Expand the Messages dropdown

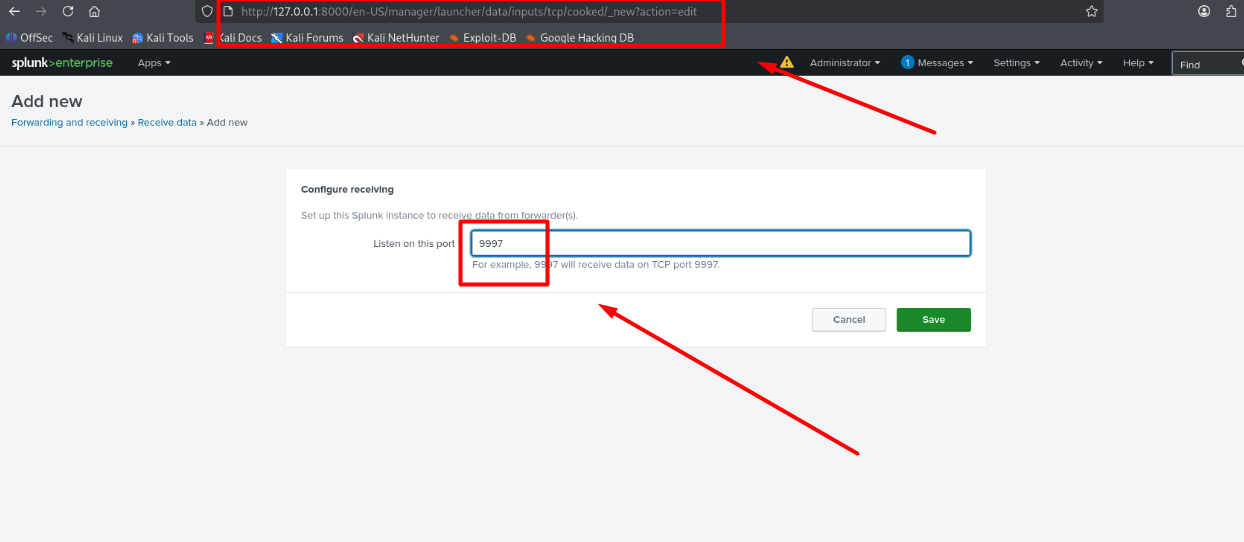point(945,62)
